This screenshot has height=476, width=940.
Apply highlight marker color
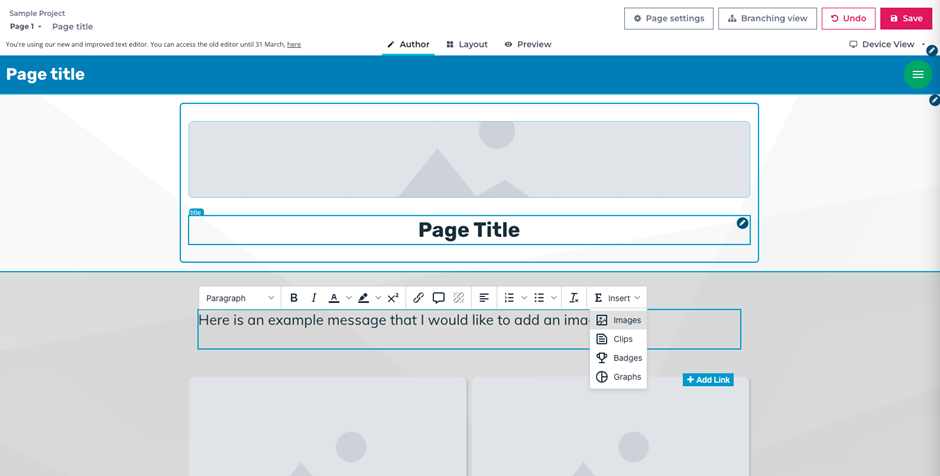pyautogui.click(x=363, y=298)
